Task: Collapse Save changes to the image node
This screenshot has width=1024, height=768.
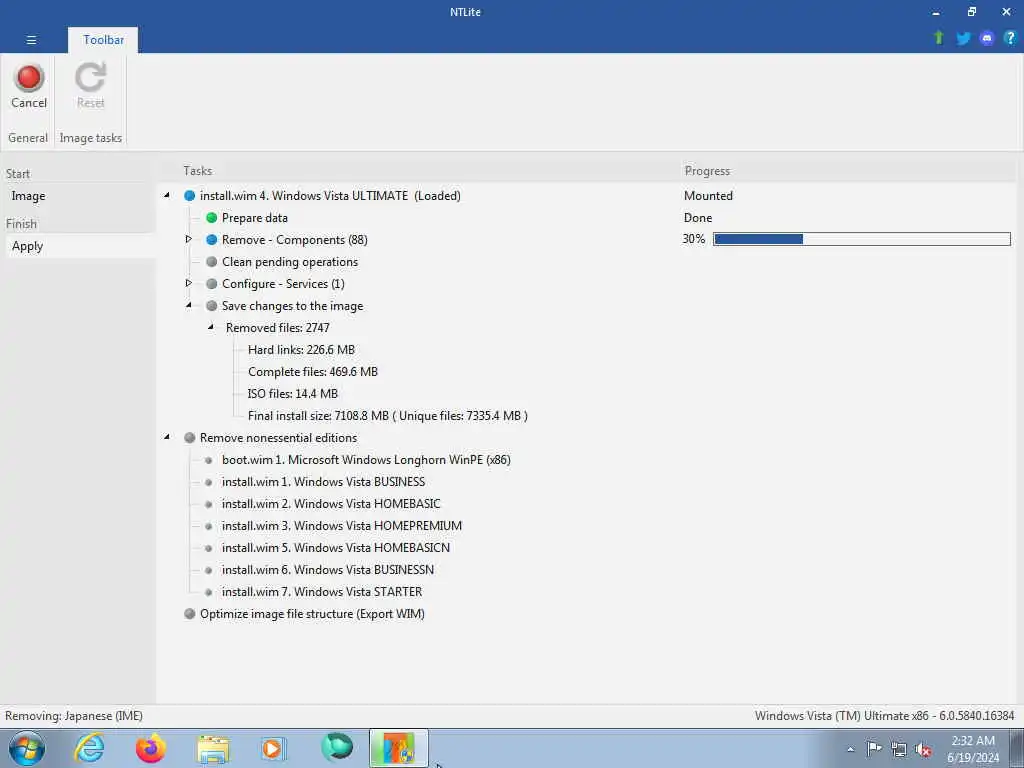Action: click(189, 305)
